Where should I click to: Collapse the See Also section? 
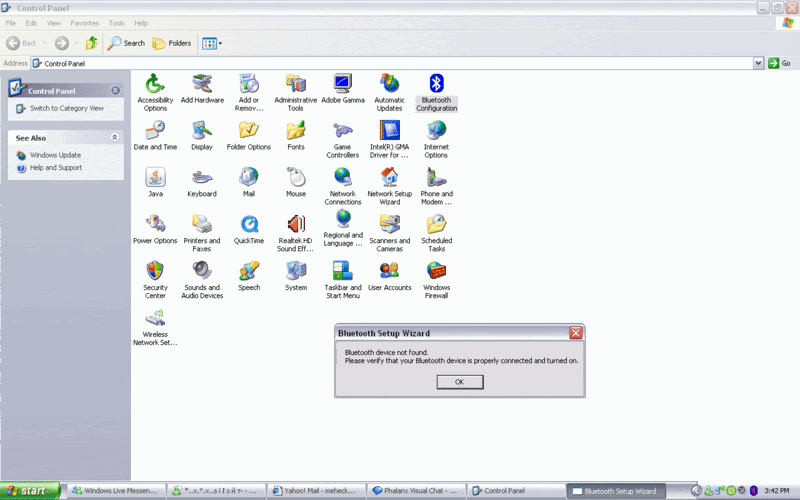pos(115,137)
